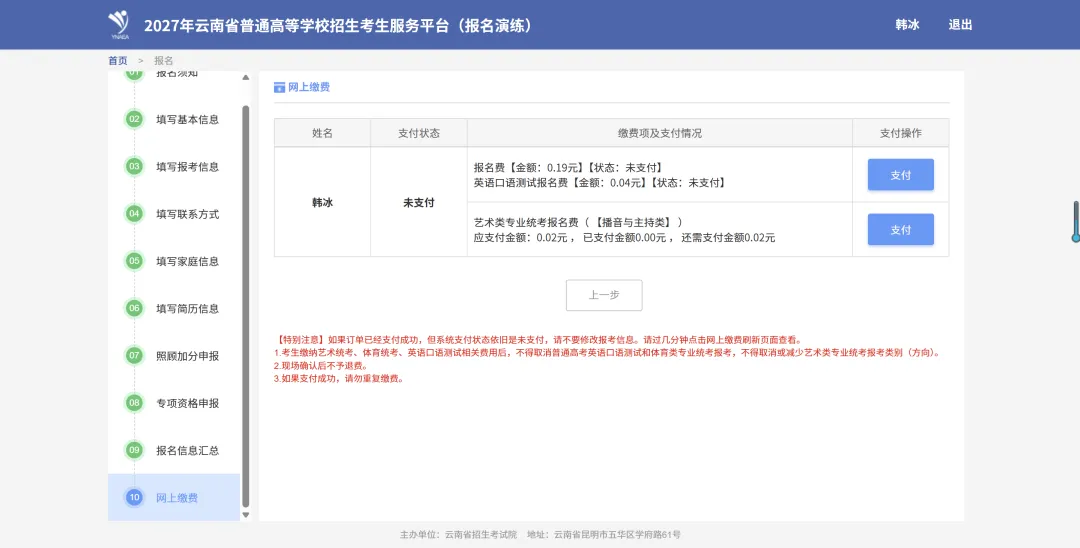Go to 首页 breadcrumb link

coord(118,61)
